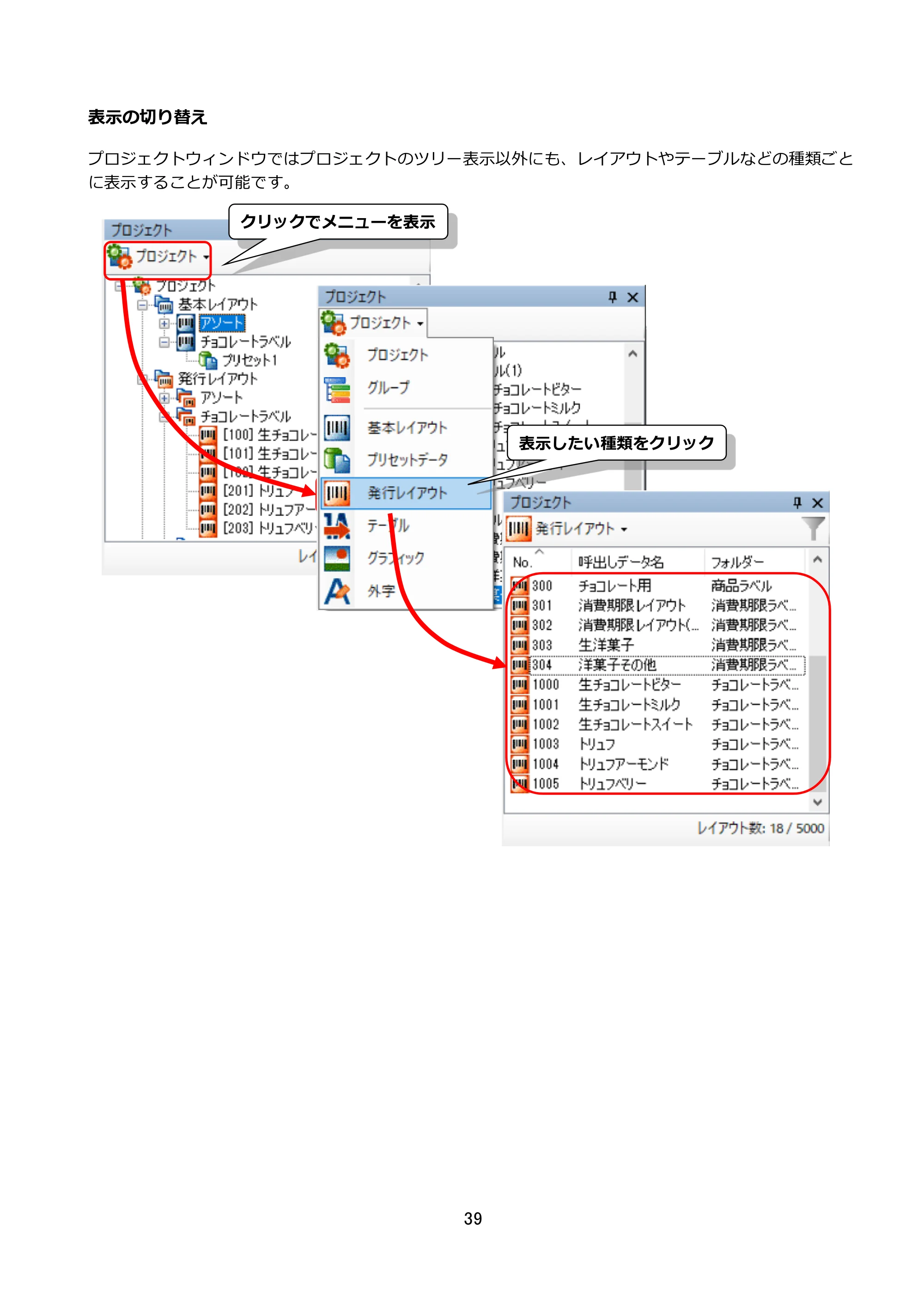Click barcode icon of row 1003 トリュフ
The image size is (924, 1307).
519,744
